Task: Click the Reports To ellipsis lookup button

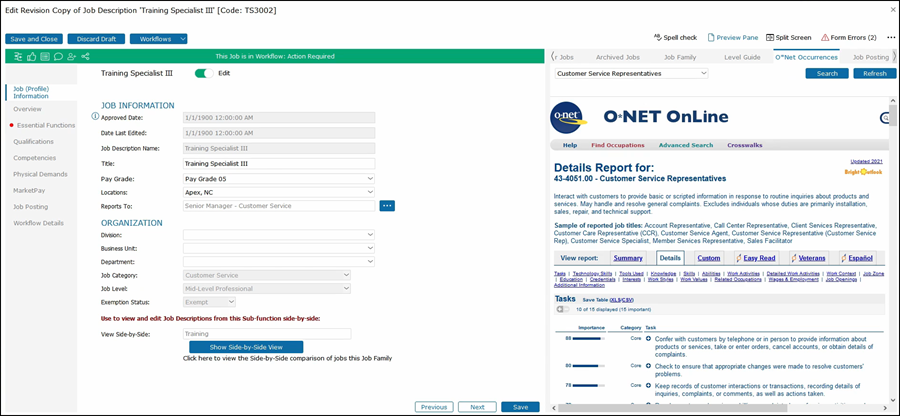Action: point(387,206)
